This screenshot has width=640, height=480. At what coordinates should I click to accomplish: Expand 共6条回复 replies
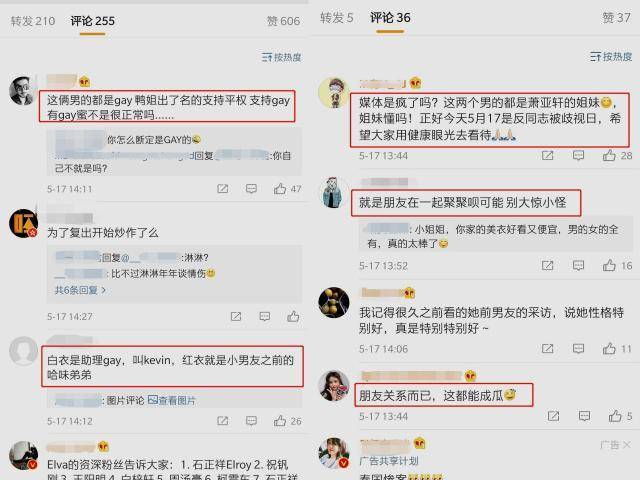coord(80,290)
